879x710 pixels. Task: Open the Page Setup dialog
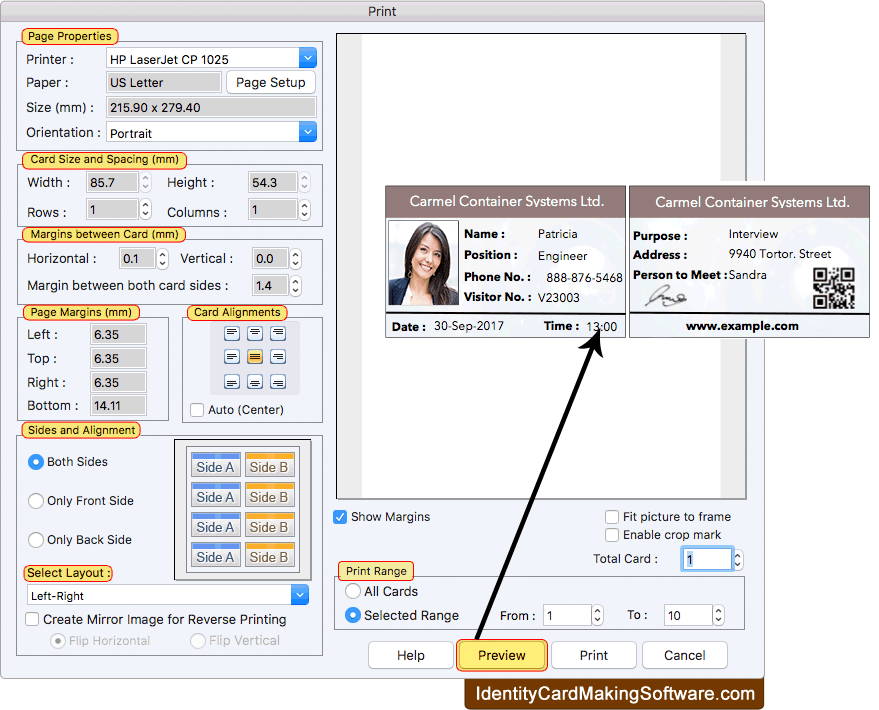pos(271,83)
